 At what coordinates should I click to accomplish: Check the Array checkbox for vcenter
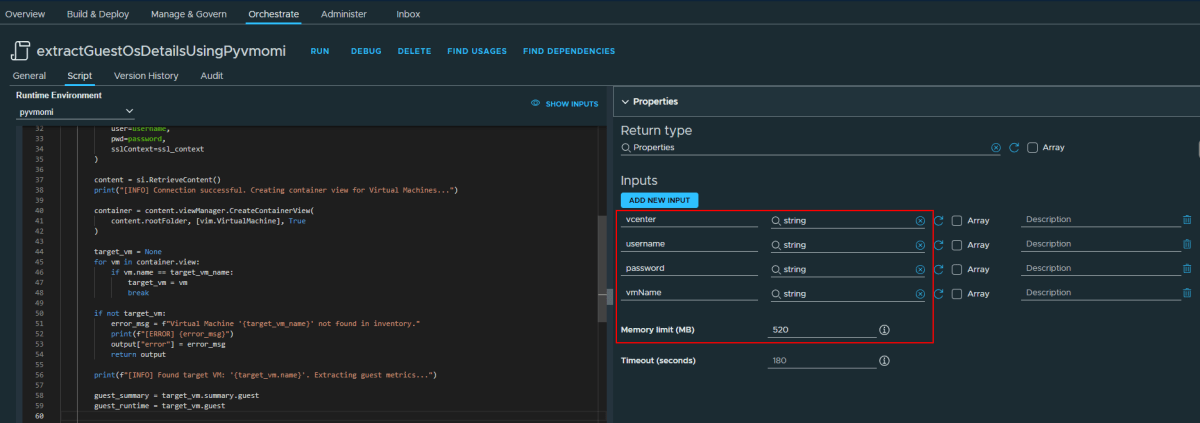(957, 220)
